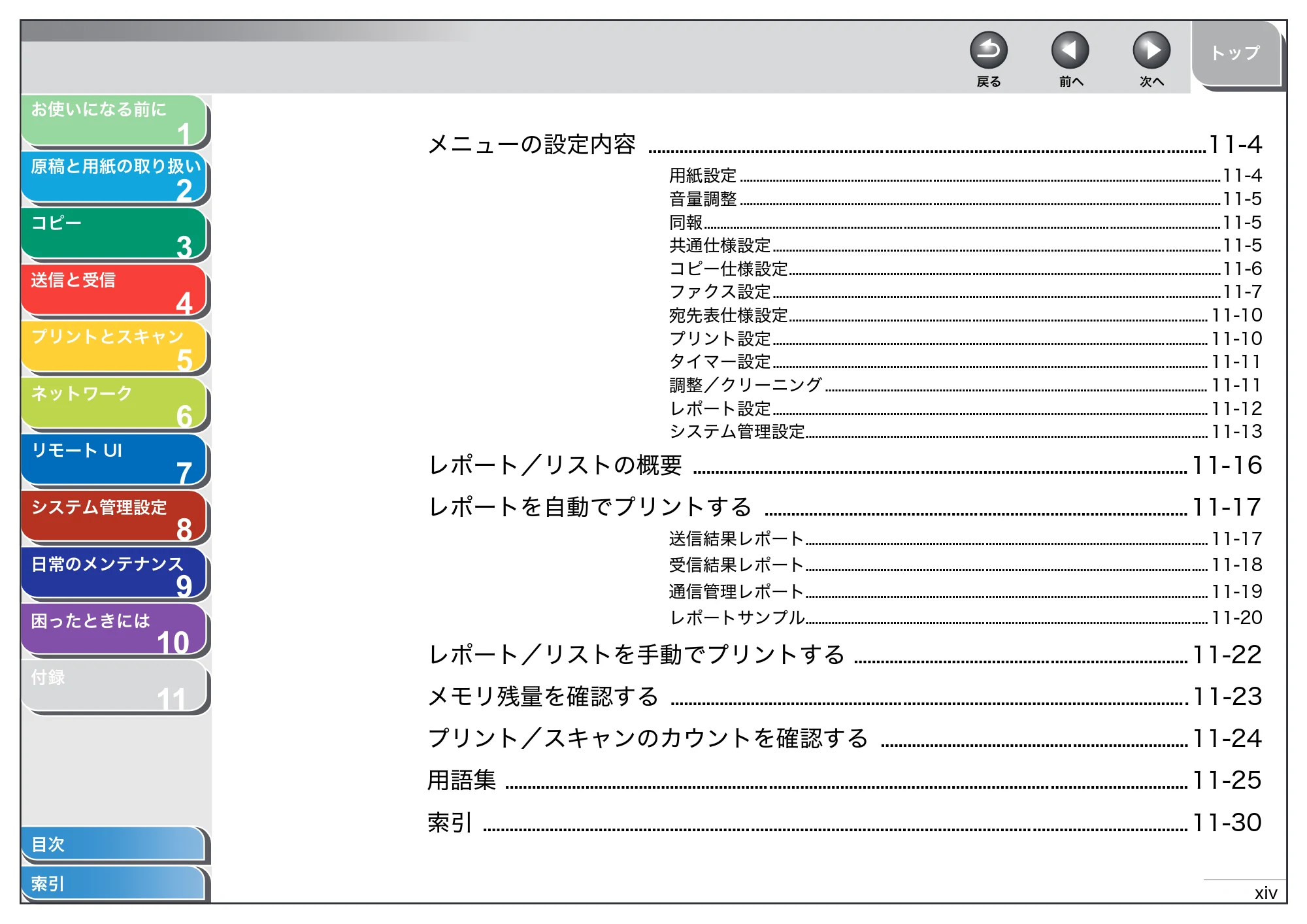Screen dimensions: 1307x924
Task: Go to chapter 6 ネットワーク tab
Action: coord(114,404)
